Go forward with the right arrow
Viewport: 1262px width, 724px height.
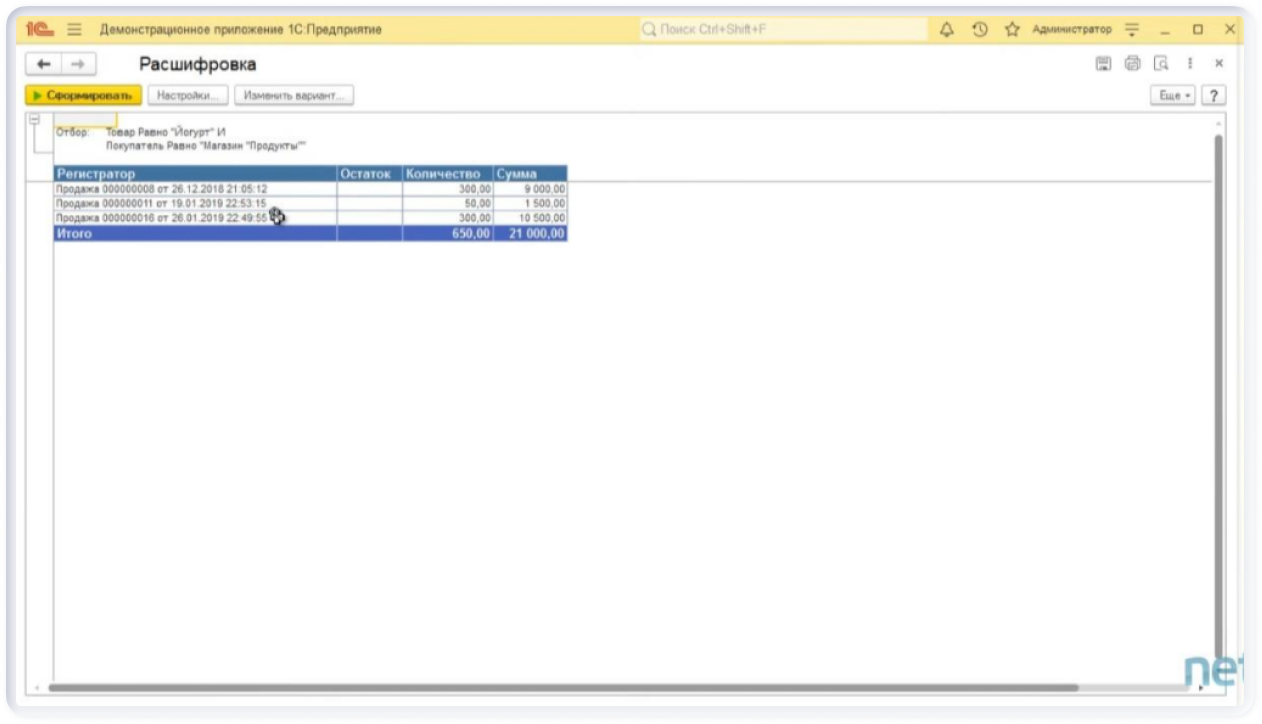point(78,64)
